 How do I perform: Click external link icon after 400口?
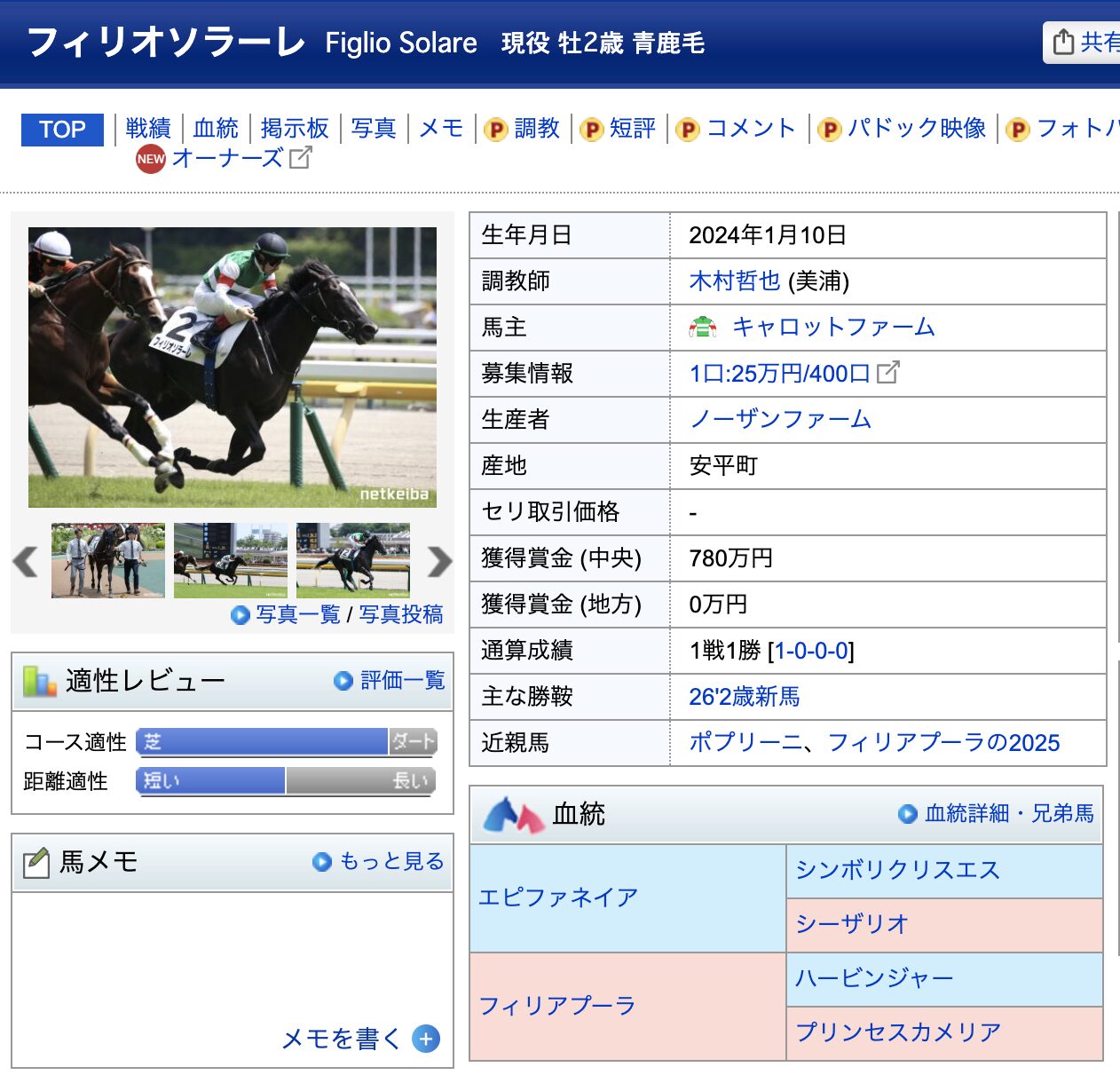click(888, 373)
